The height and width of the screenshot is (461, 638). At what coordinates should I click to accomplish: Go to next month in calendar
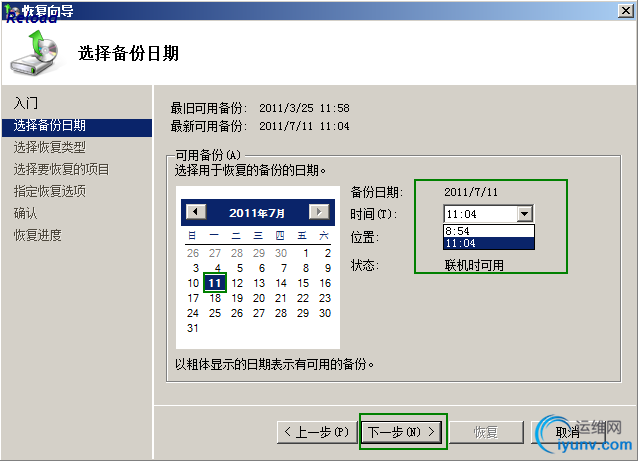pos(319,212)
